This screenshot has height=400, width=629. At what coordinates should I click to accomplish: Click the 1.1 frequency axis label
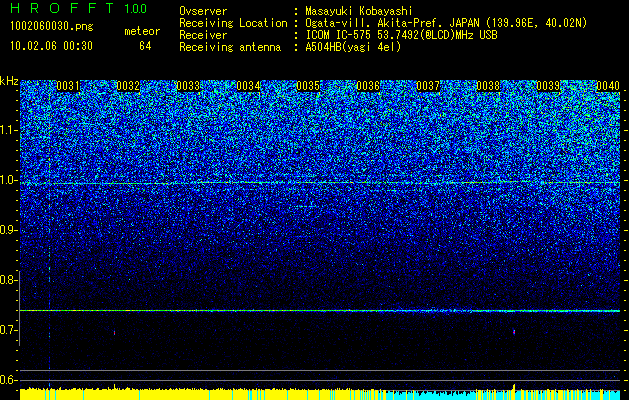click(8, 130)
